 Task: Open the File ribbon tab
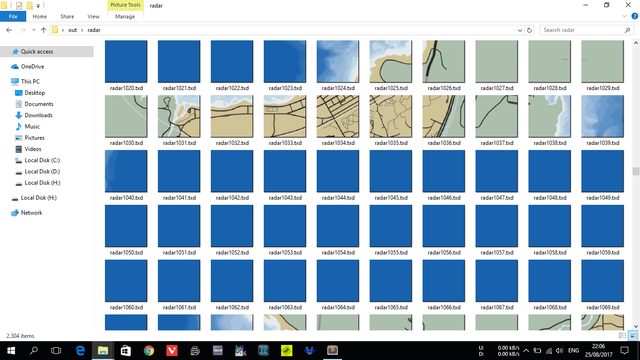[13, 17]
